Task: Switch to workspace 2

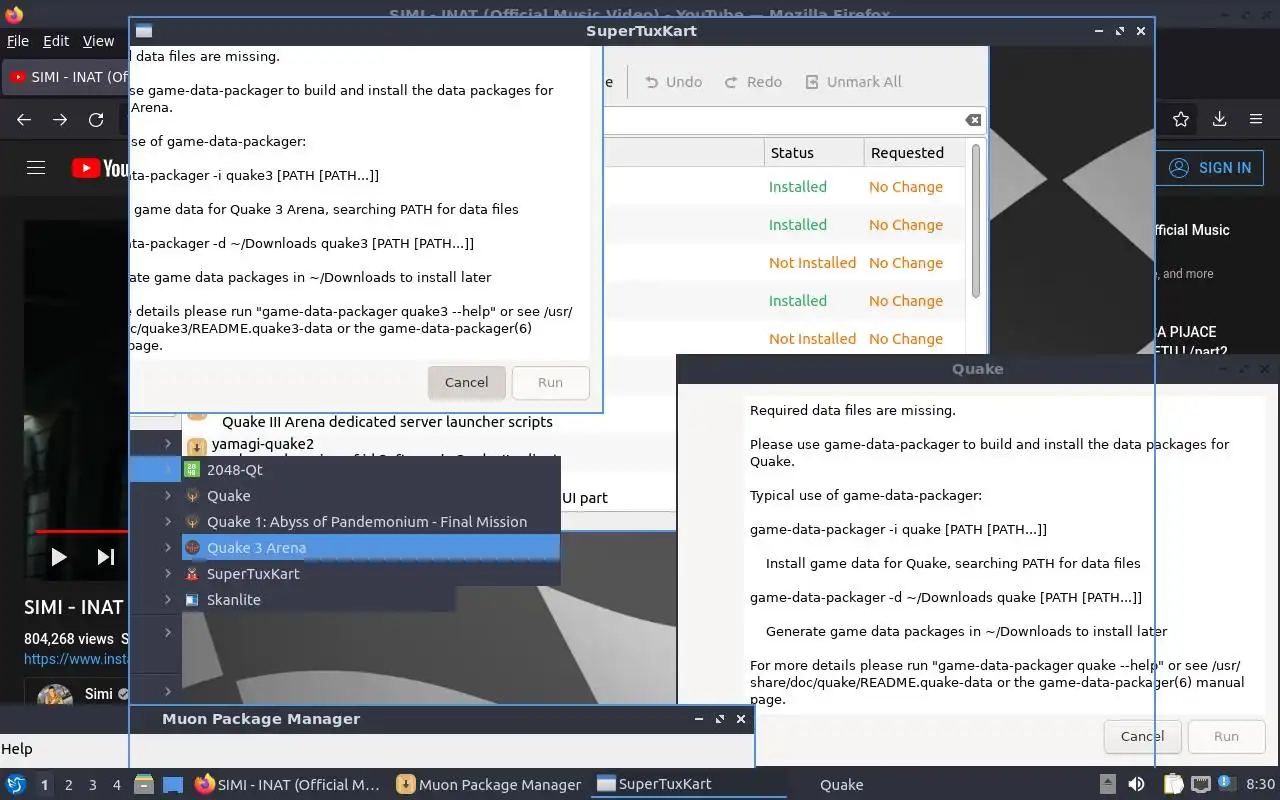Action: click(69, 785)
